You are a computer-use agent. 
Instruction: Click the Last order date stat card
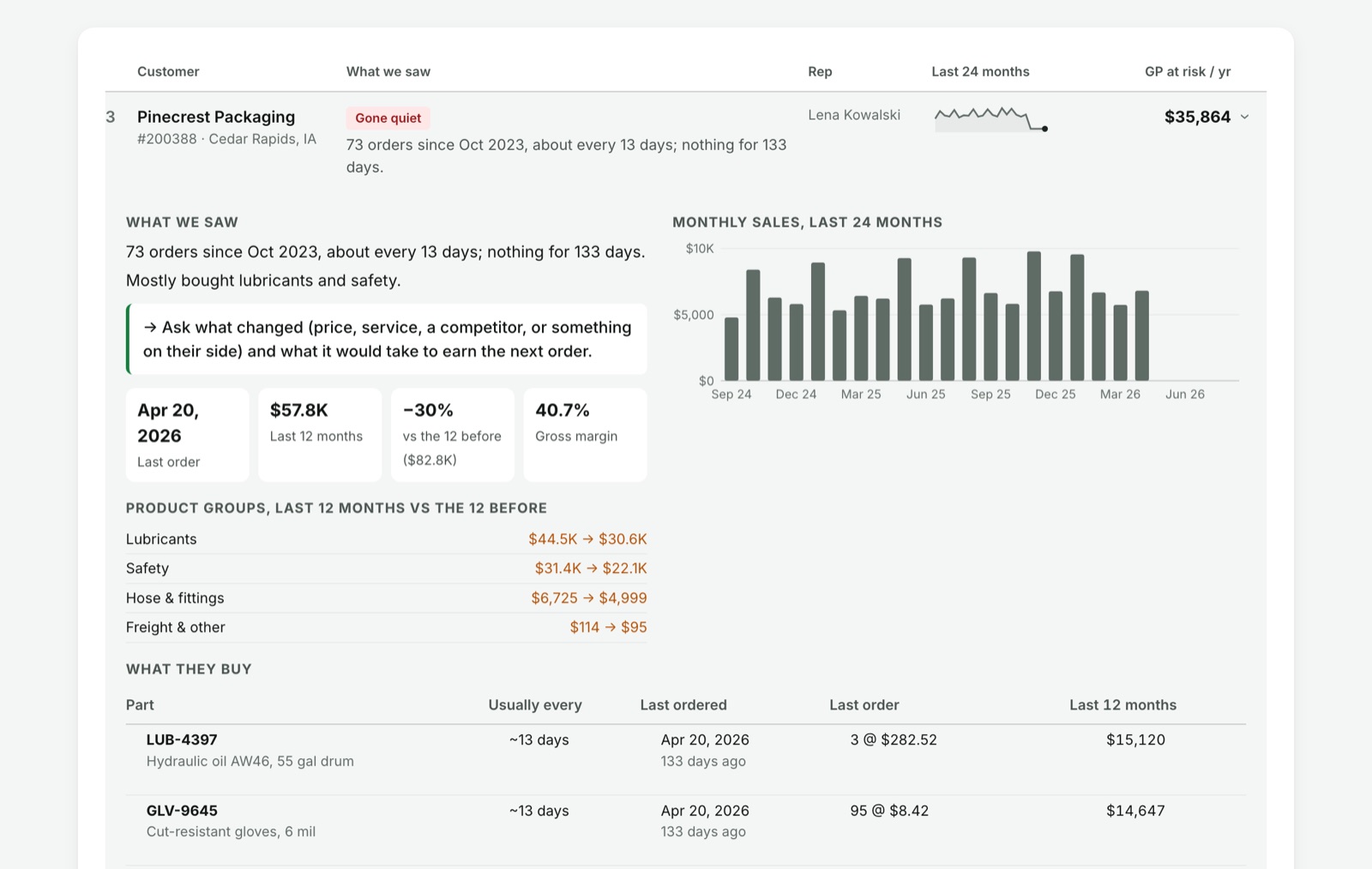point(188,435)
